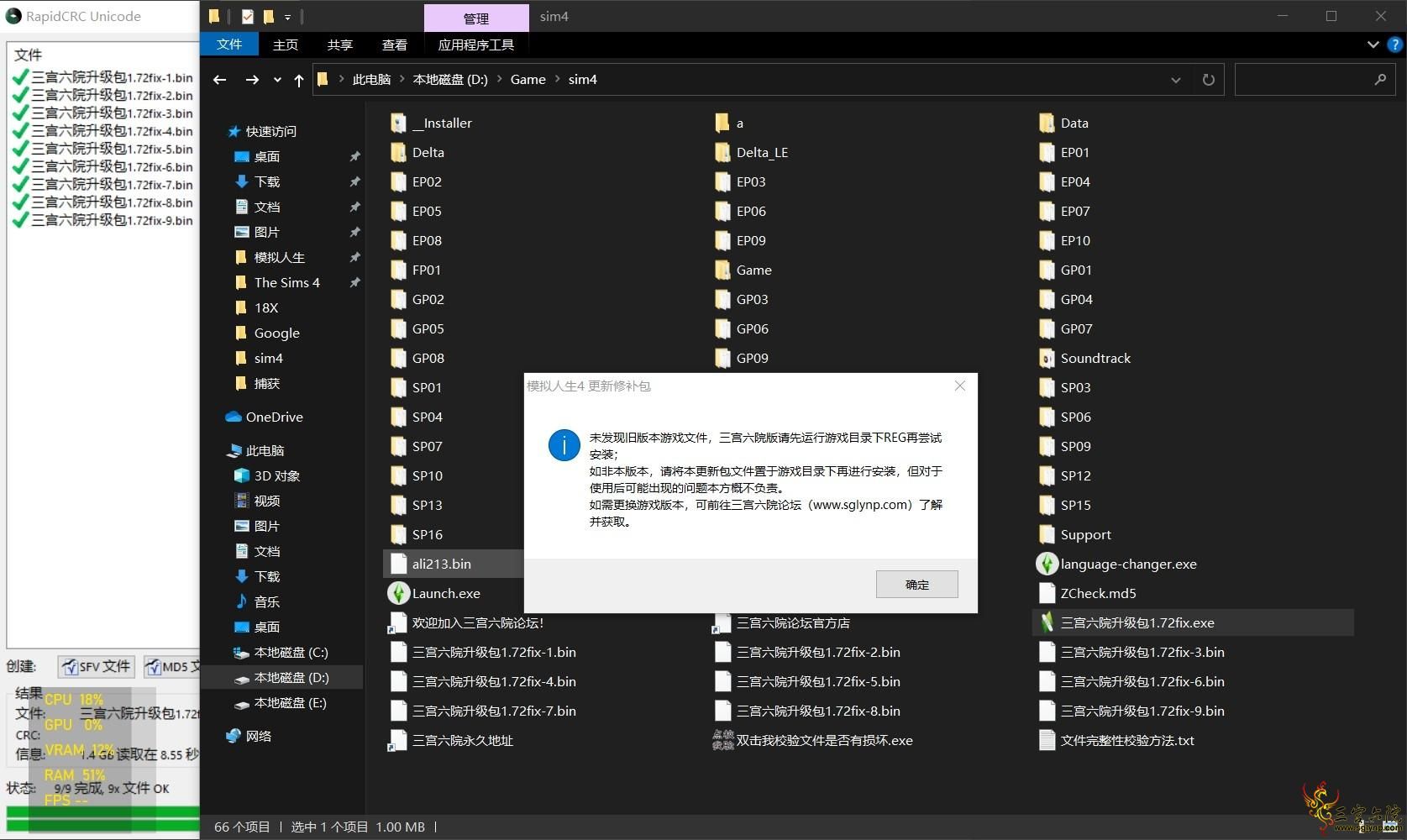This screenshot has width=1407, height=840.
Task: Select OneDrive in navigation pane
Action: click(274, 417)
